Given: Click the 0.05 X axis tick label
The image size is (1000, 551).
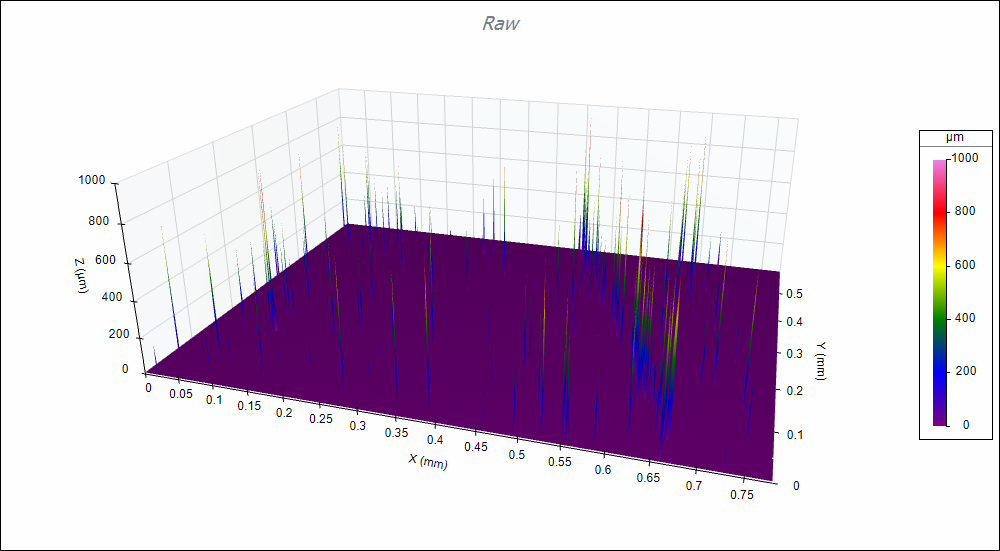Looking at the screenshot, I should (180, 393).
